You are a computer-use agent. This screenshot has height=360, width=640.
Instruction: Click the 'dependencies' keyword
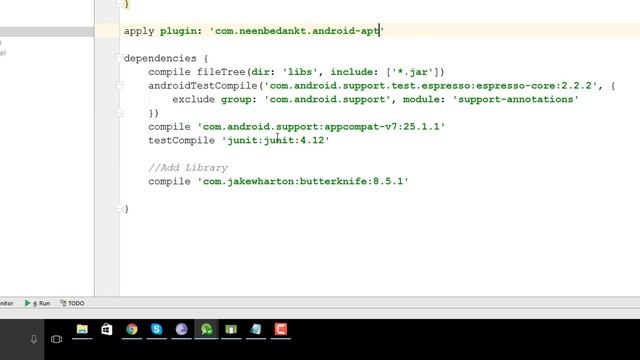[160, 58]
